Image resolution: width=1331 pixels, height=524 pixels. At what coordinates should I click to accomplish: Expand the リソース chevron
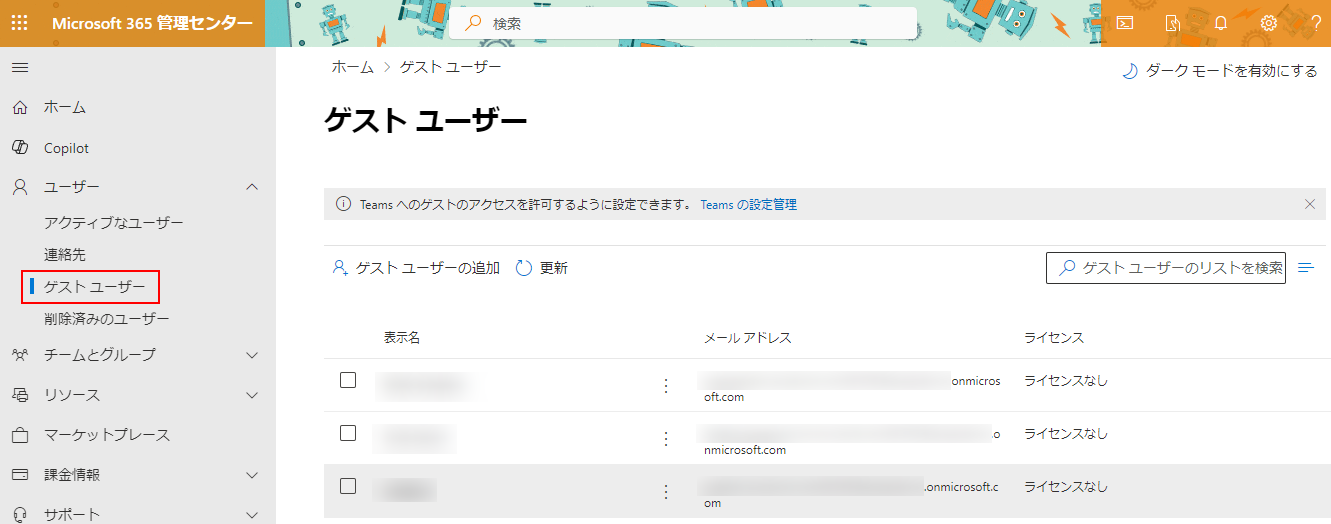pos(252,395)
